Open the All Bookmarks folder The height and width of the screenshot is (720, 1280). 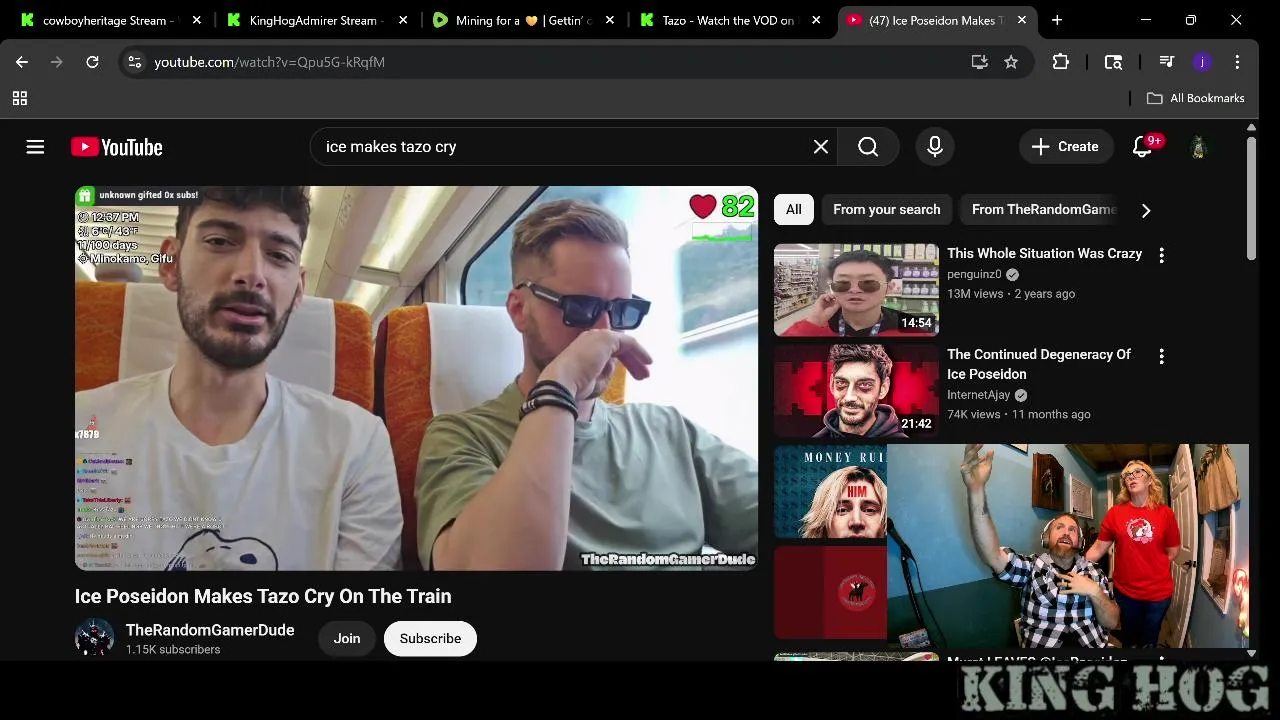click(x=1196, y=98)
